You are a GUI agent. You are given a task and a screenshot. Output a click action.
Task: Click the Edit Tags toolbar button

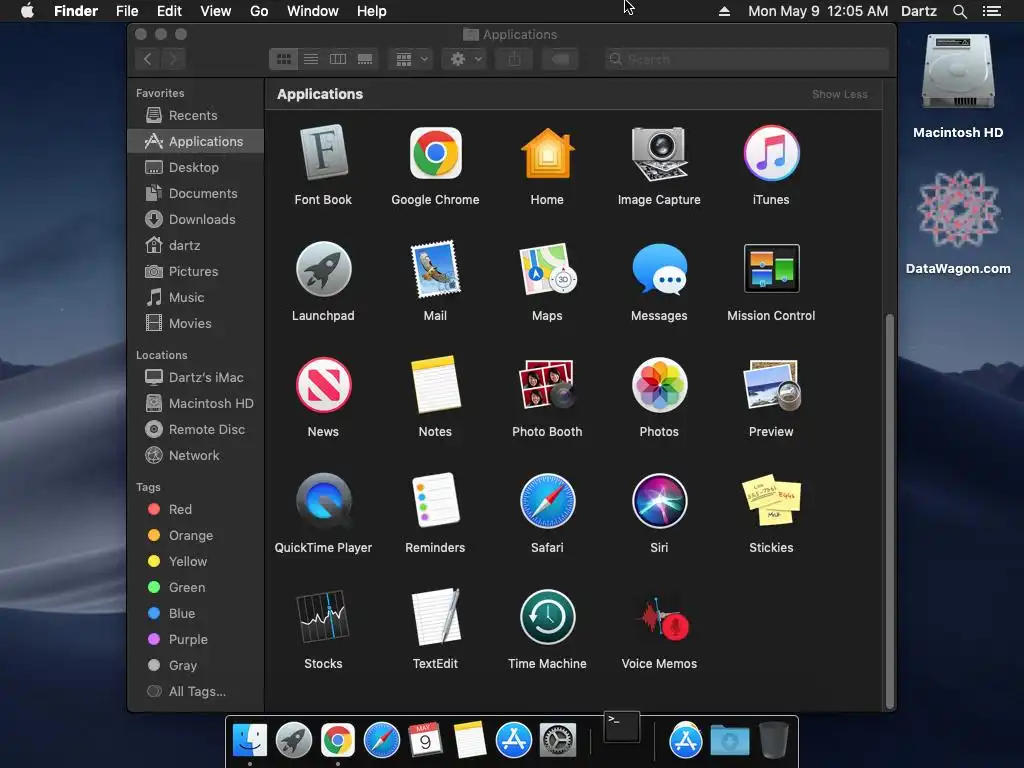point(560,59)
